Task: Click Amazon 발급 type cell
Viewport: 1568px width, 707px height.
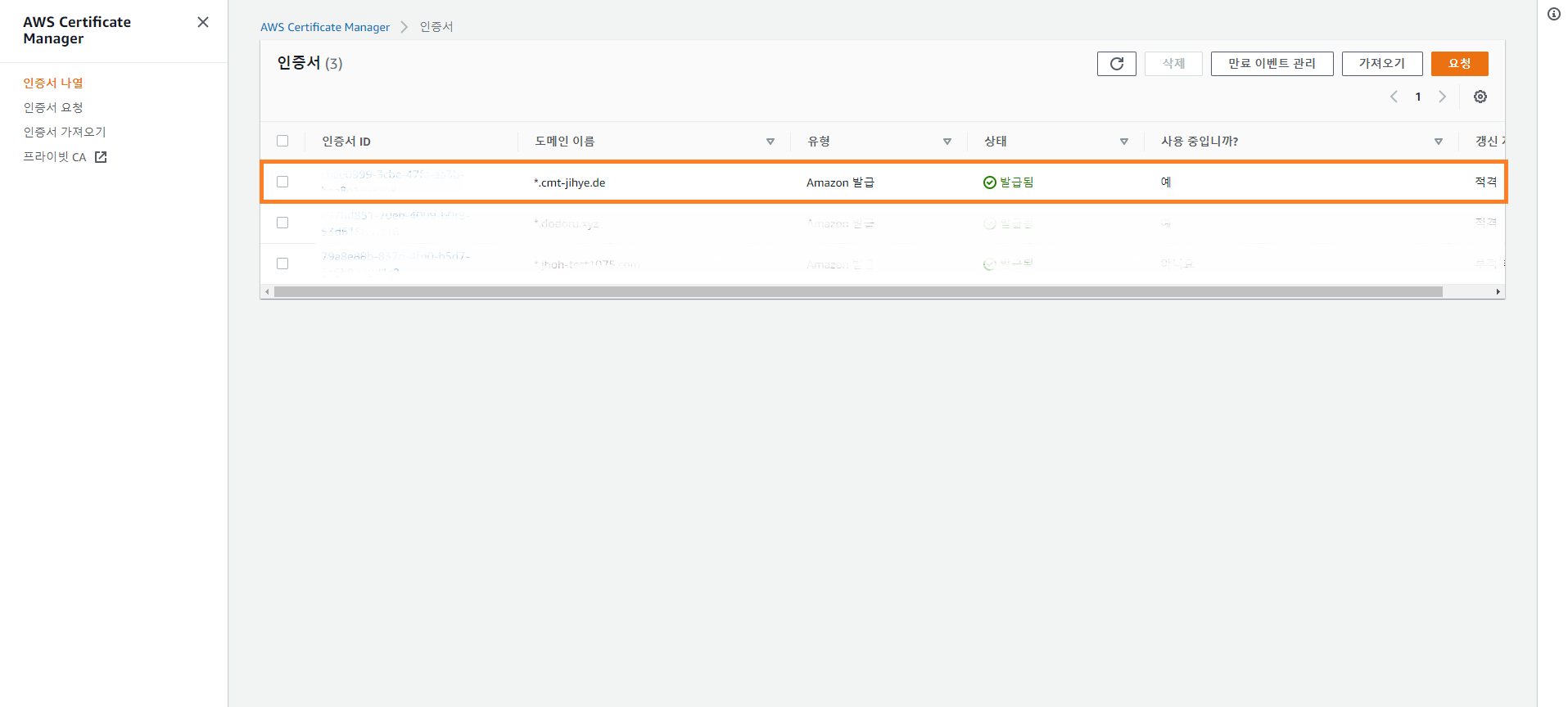Action: 840,182
